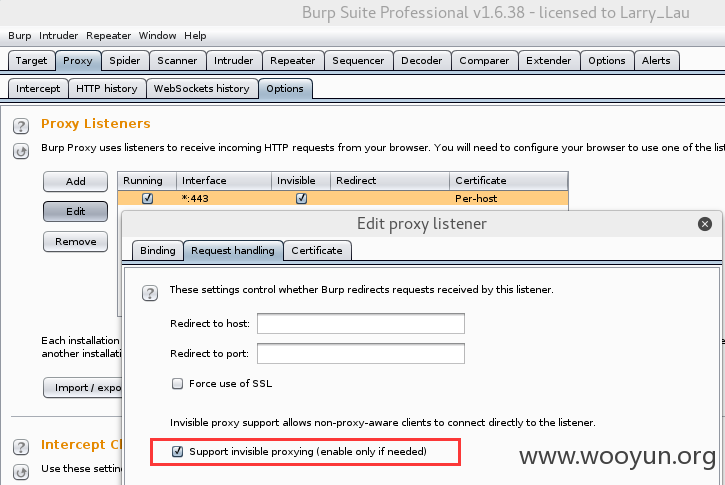Open the Proxy Listeners help icon
The height and width of the screenshot is (485, 725).
[x=21, y=126]
